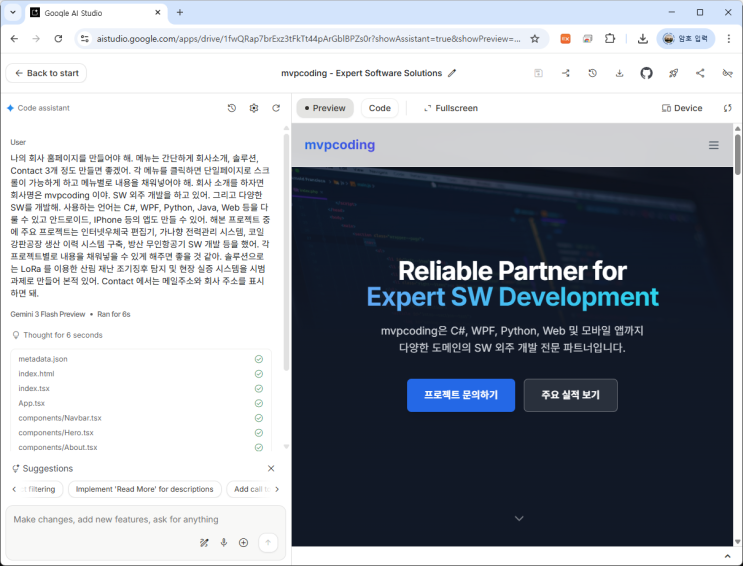
Task: Click the microphone icon in the prompt box
Action: [x=224, y=542]
